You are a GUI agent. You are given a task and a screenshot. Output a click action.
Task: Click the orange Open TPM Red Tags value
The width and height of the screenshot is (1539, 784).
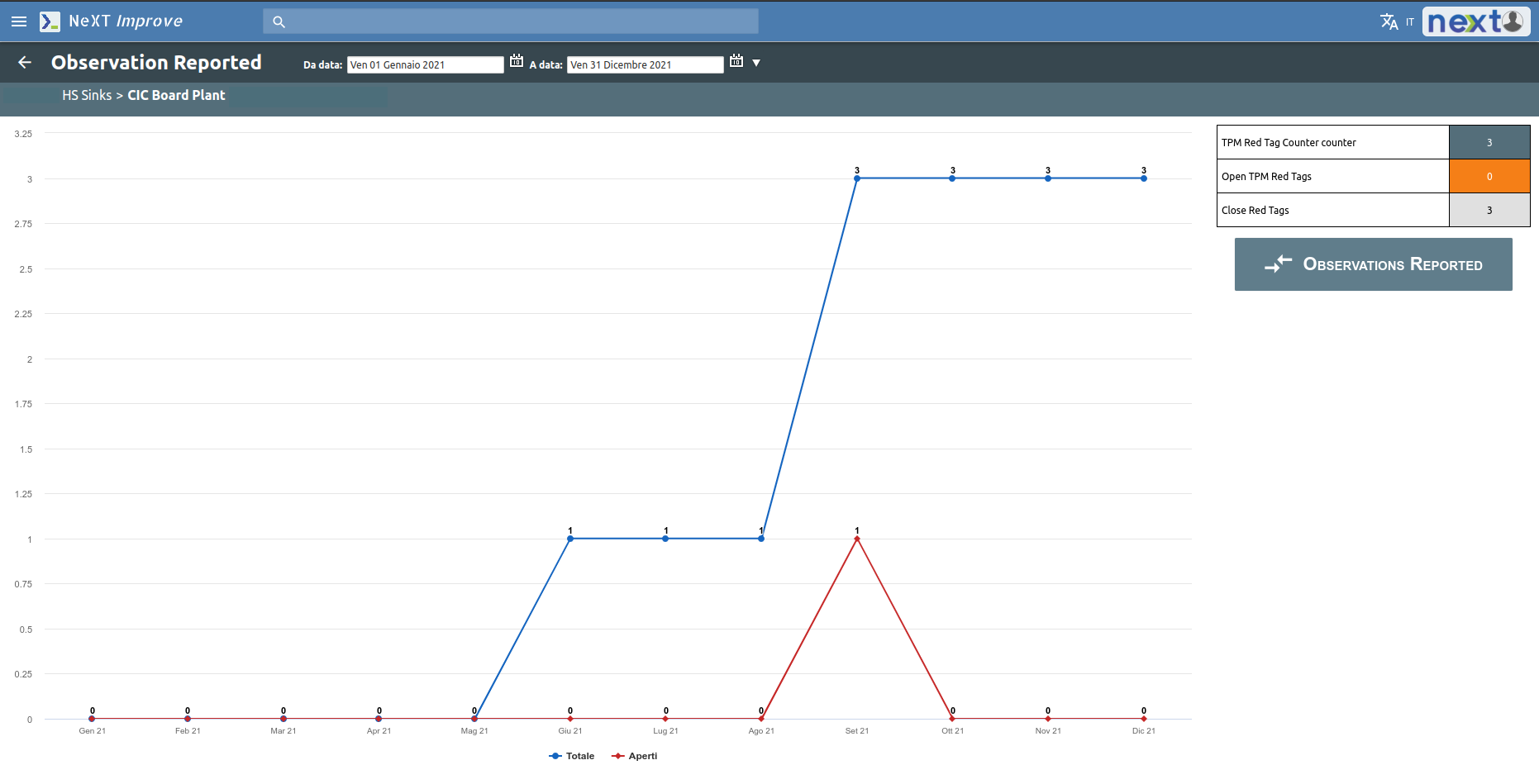pos(1489,176)
